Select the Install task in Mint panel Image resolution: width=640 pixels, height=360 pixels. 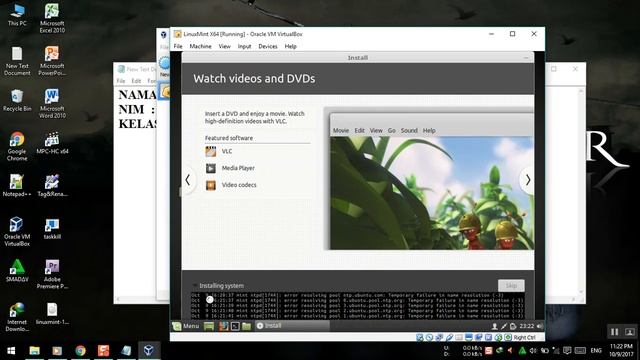click(292, 326)
